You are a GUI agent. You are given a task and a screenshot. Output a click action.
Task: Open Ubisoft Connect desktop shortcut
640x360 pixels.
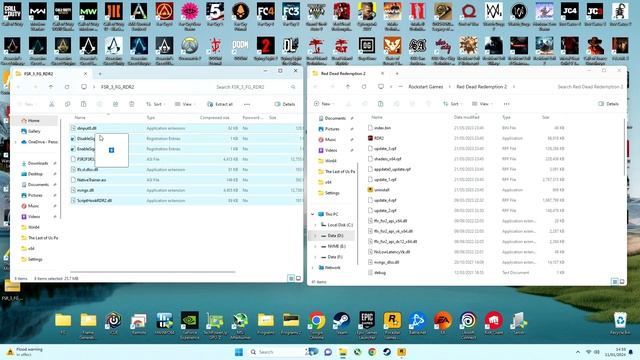(468, 325)
